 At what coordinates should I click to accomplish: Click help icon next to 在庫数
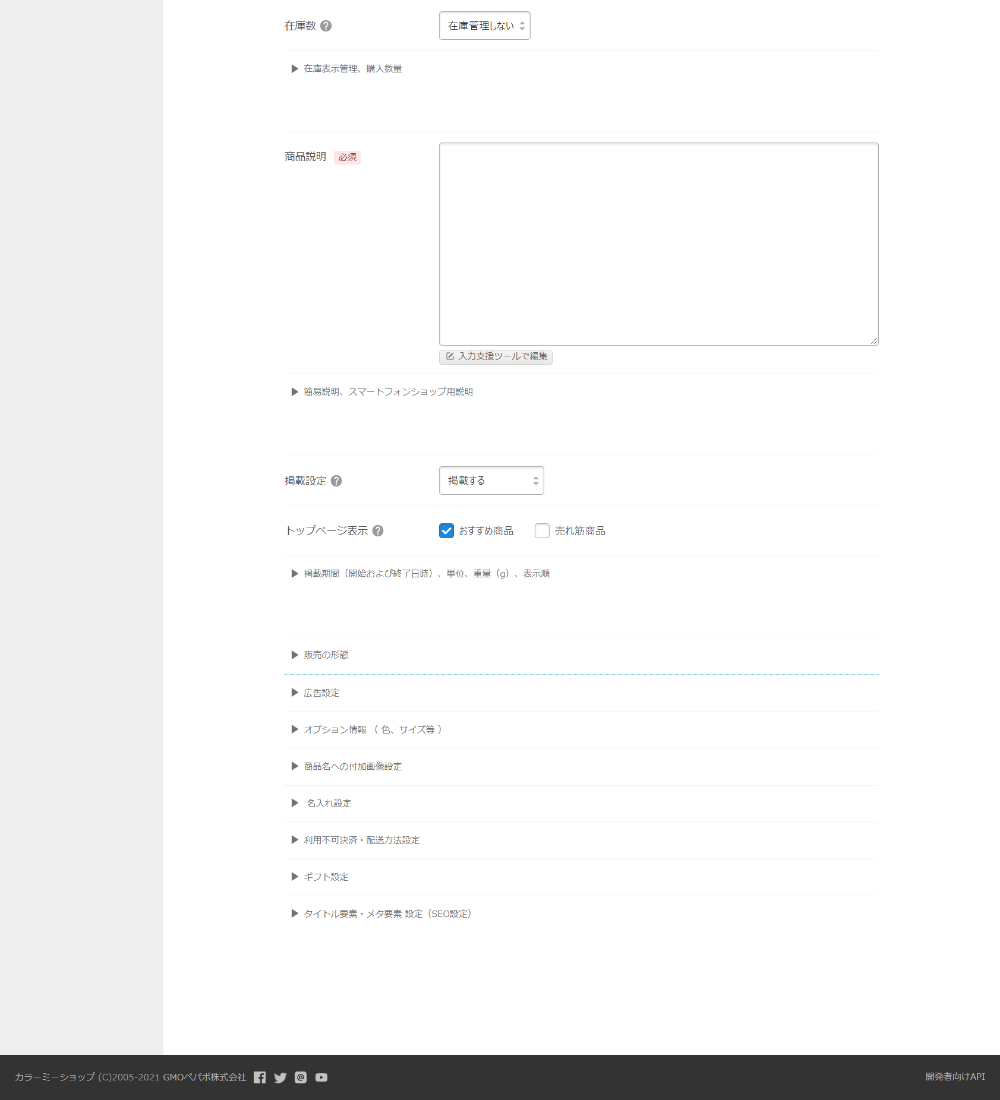326,26
